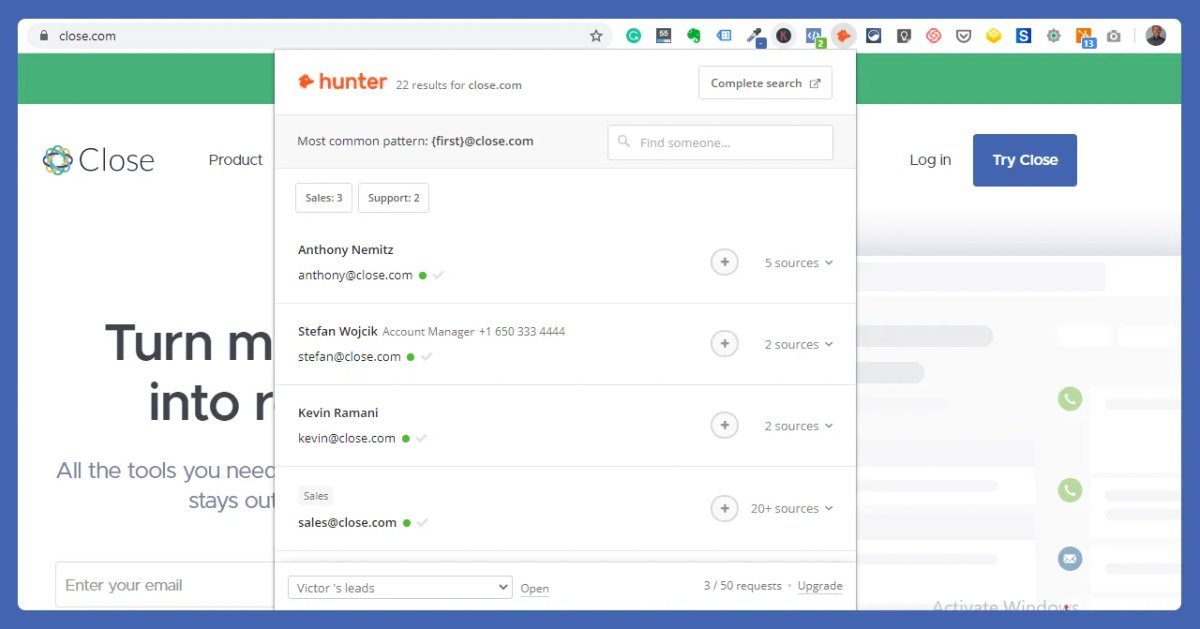Image resolution: width=1200 pixels, height=629 pixels.
Task: Click the lock icon beside close.com
Action: point(43,36)
